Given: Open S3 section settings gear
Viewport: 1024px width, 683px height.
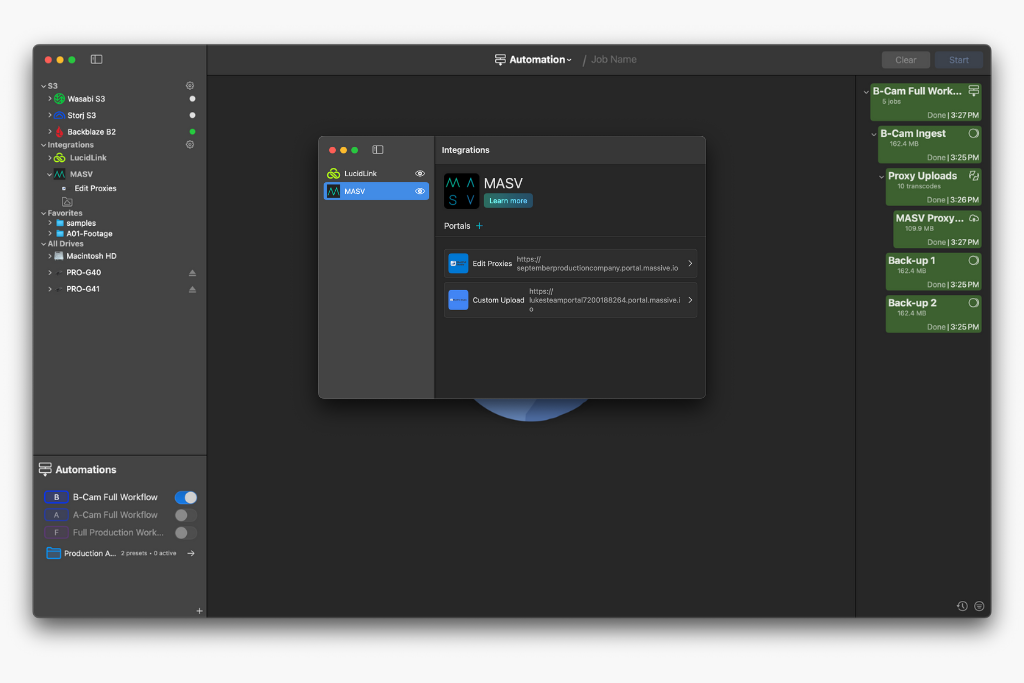Looking at the screenshot, I should click(190, 86).
